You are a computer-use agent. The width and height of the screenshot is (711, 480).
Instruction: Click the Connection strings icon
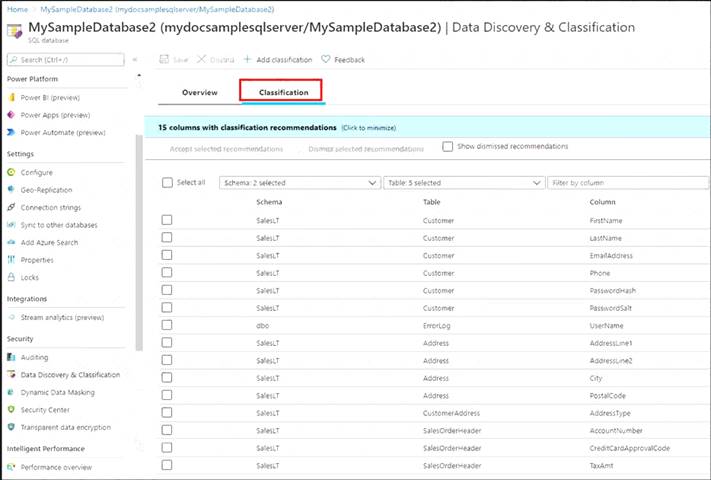coord(11,207)
